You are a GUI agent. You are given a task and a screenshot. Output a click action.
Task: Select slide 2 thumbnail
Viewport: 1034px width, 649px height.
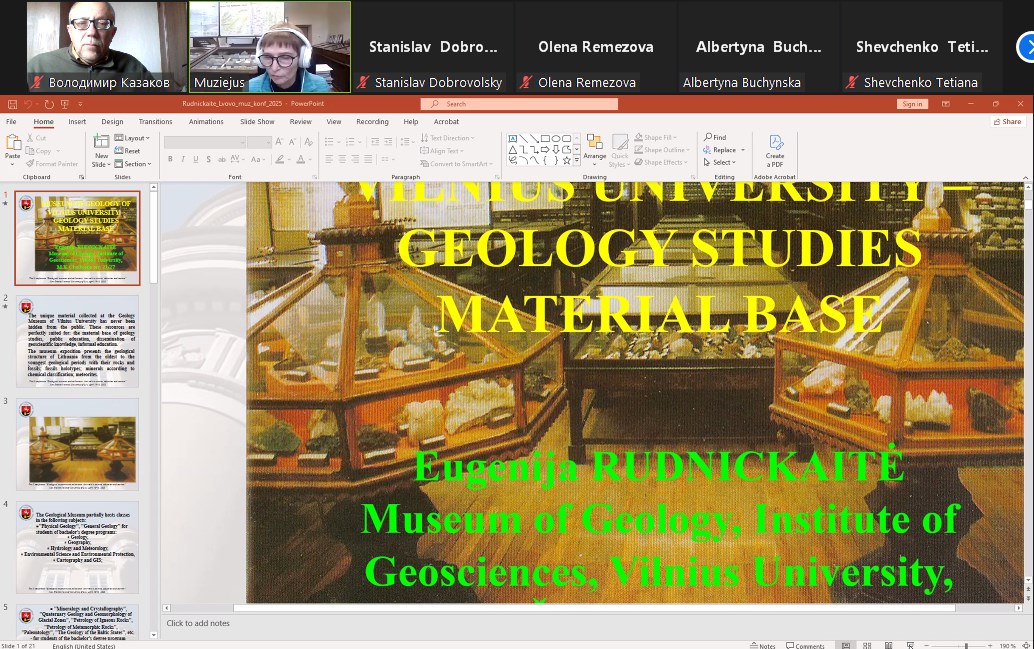[78, 341]
